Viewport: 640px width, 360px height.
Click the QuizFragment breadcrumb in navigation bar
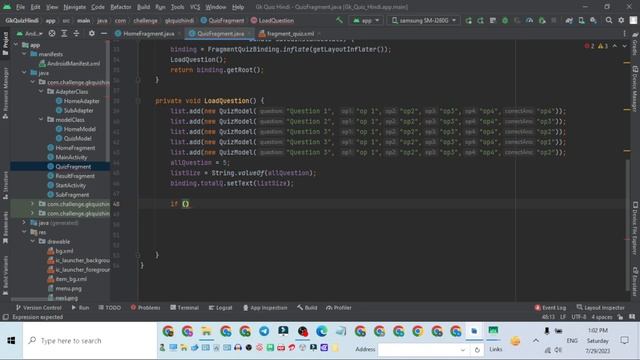tap(222, 20)
